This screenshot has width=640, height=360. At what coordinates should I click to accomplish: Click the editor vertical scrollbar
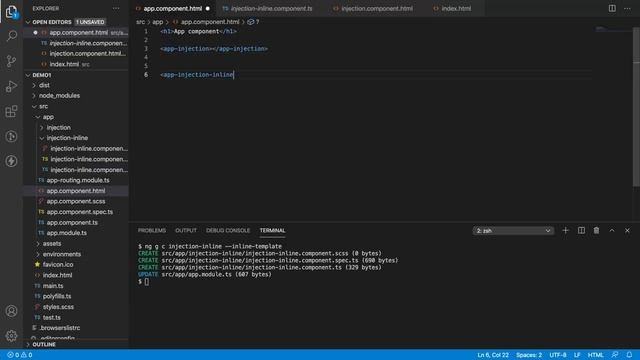pyautogui.click(x=636, y=106)
